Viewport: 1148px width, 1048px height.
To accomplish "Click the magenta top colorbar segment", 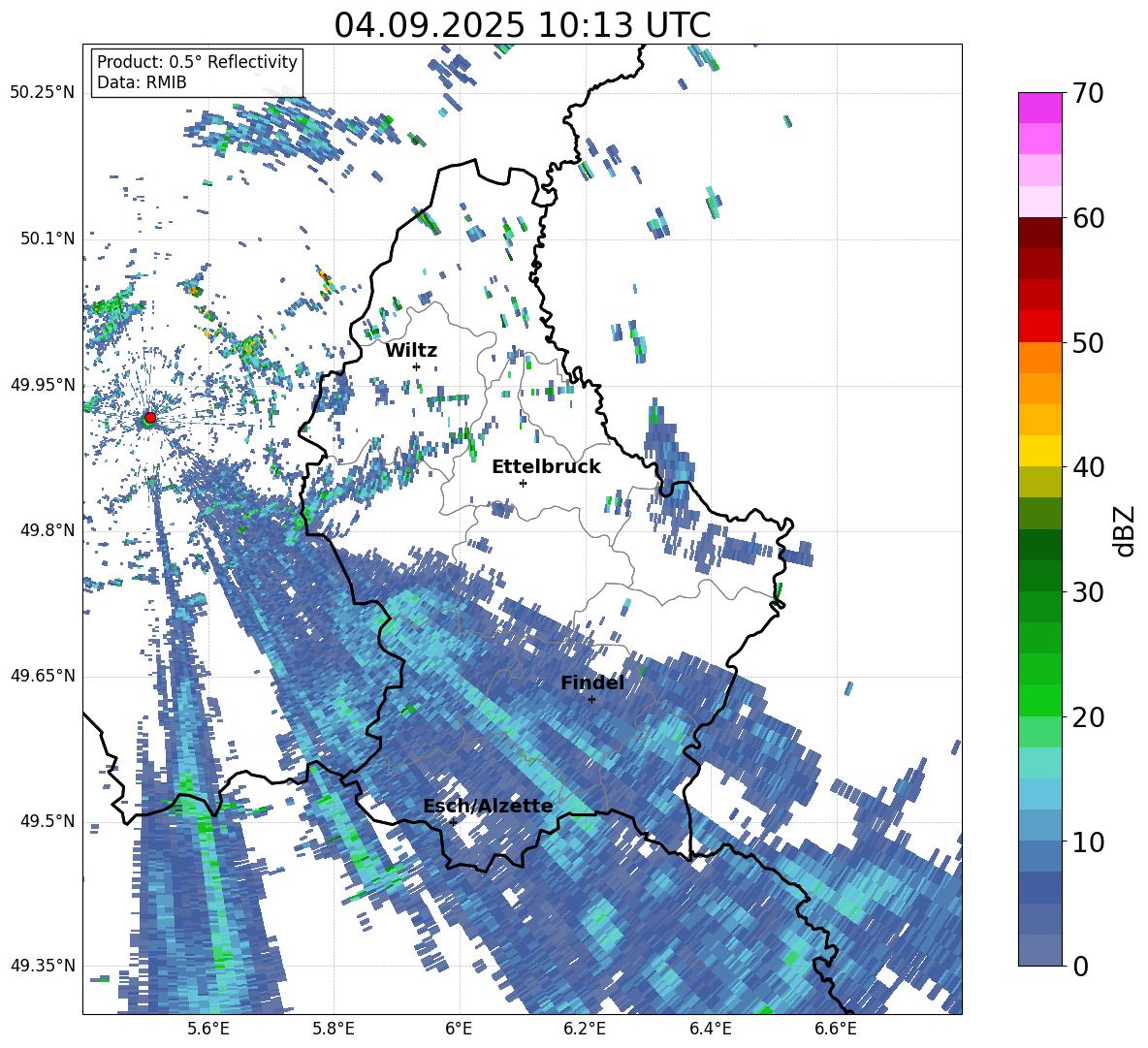I will [x=1039, y=108].
